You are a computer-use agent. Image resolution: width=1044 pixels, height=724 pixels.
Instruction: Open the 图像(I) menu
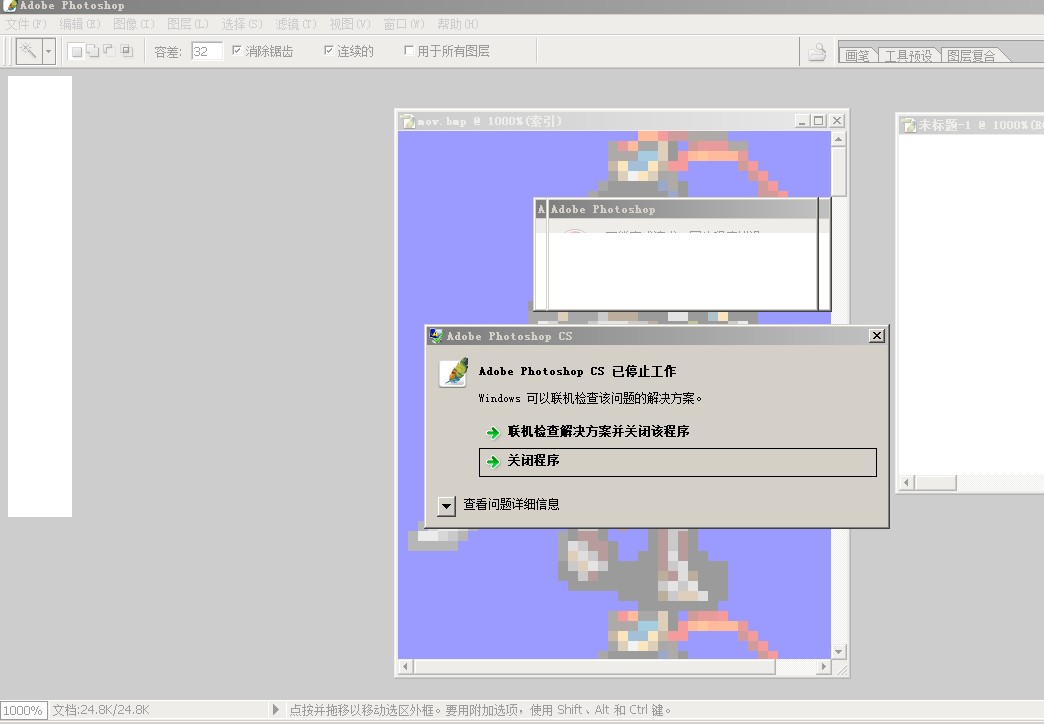click(x=134, y=24)
